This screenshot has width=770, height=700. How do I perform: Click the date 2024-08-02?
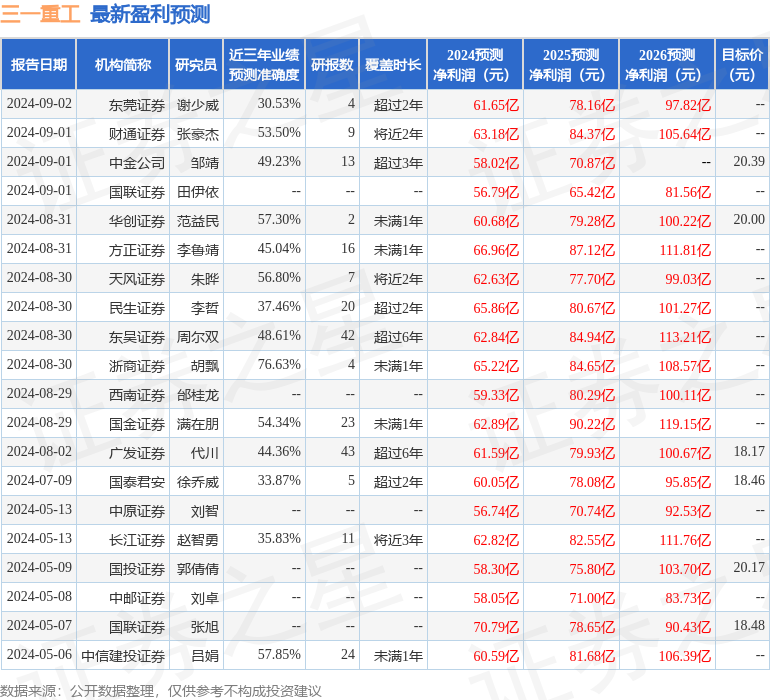[x=39, y=451]
